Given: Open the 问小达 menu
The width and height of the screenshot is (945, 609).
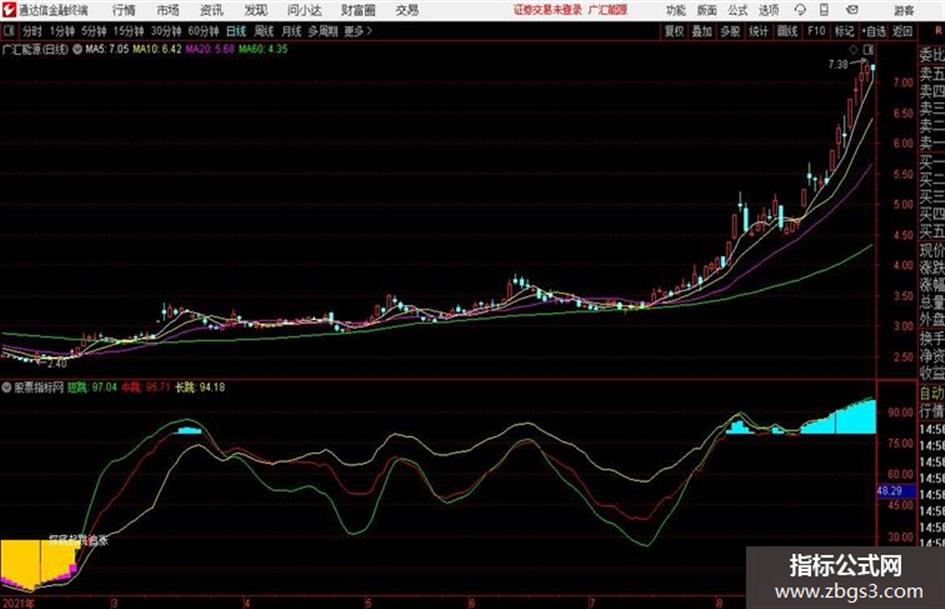Looking at the screenshot, I should click(304, 10).
